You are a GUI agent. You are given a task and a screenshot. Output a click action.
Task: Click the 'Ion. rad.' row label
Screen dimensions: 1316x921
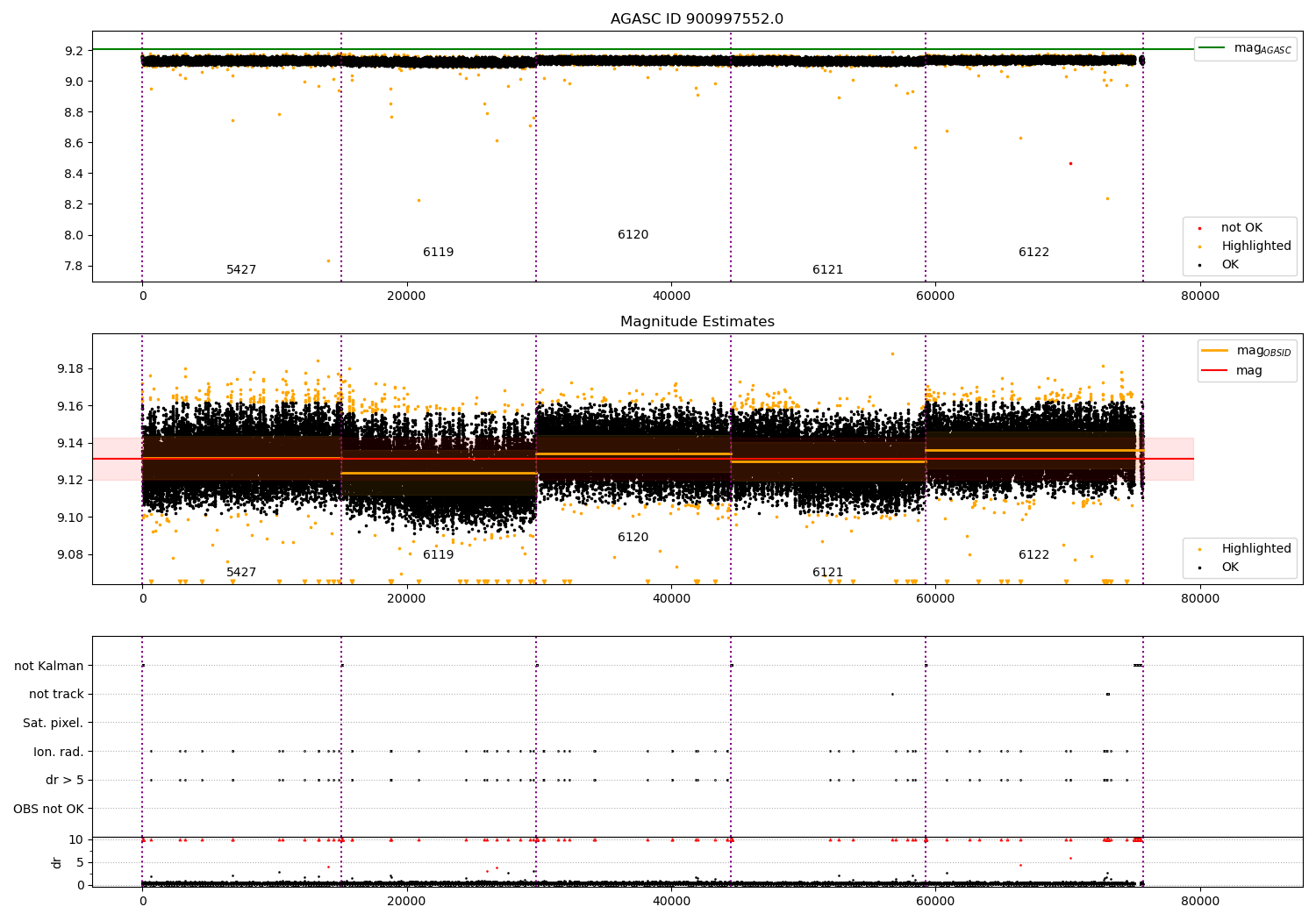pos(59,752)
